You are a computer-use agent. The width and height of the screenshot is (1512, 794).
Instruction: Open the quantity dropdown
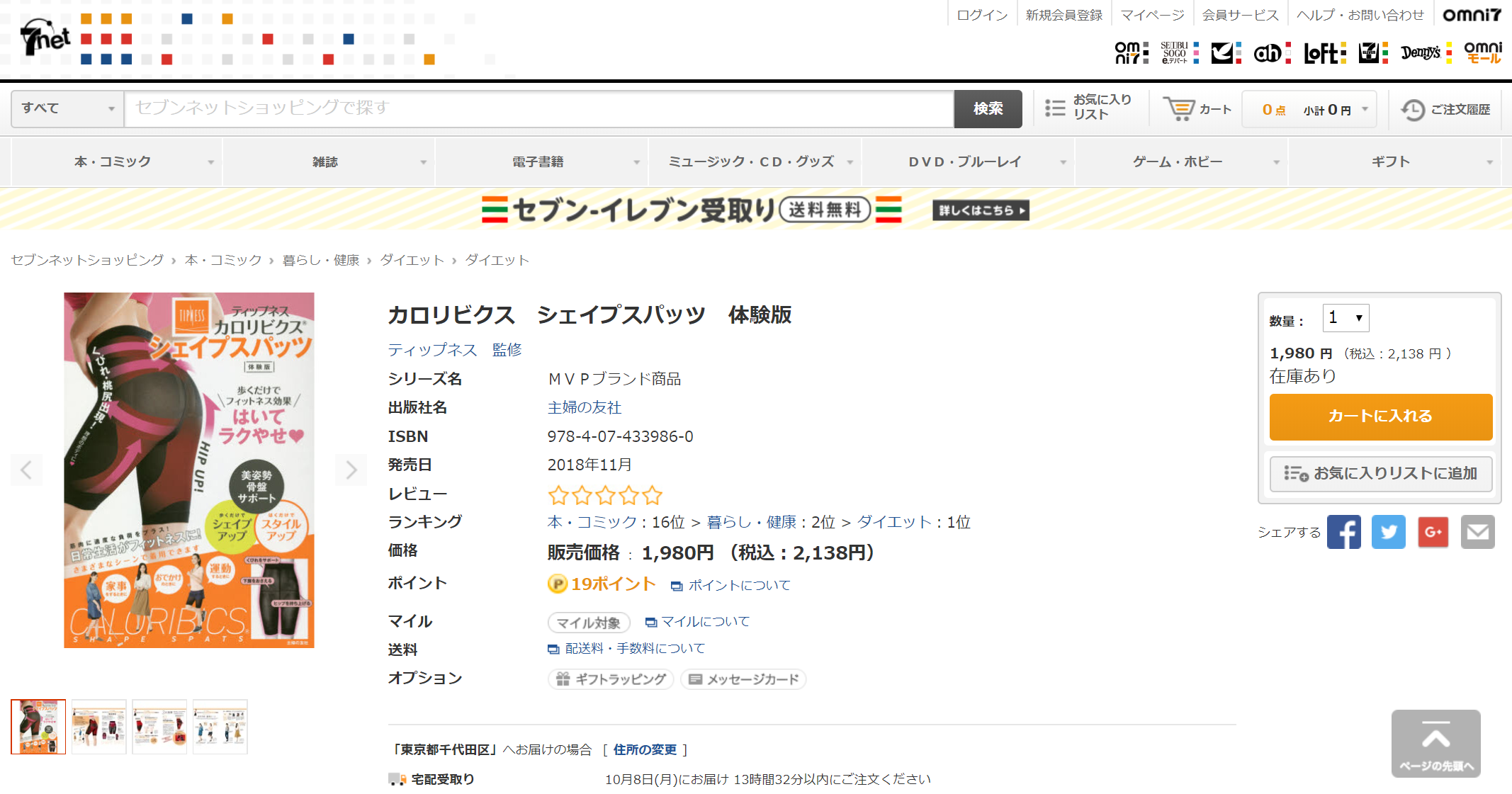[1345, 318]
